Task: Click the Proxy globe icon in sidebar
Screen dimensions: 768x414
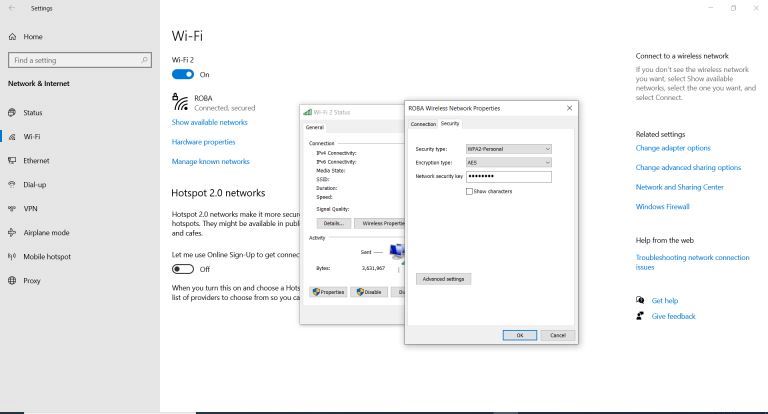Action: click(x=12, y=281)
